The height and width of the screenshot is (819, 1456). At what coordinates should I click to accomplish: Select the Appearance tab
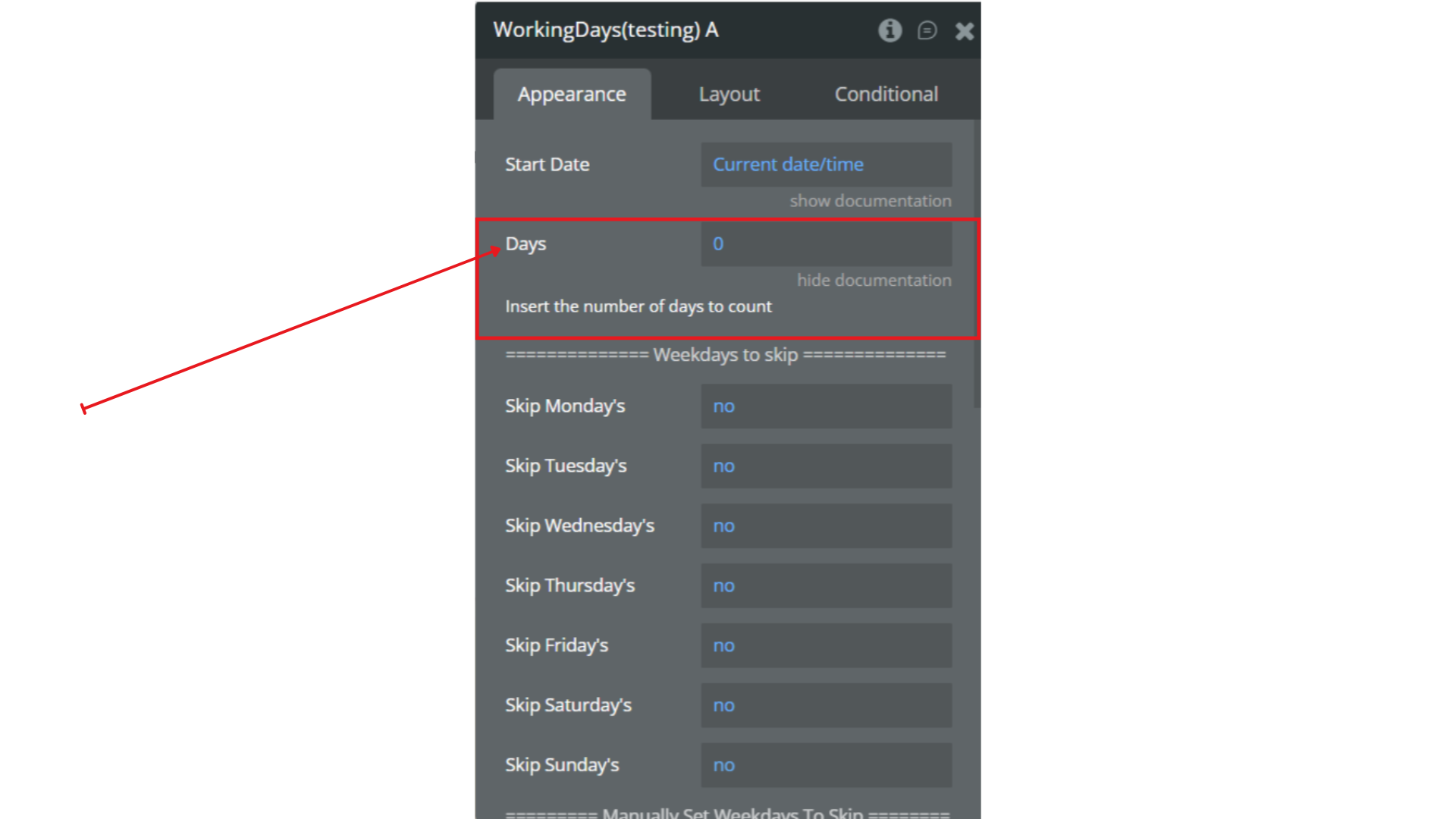(572, 94)
